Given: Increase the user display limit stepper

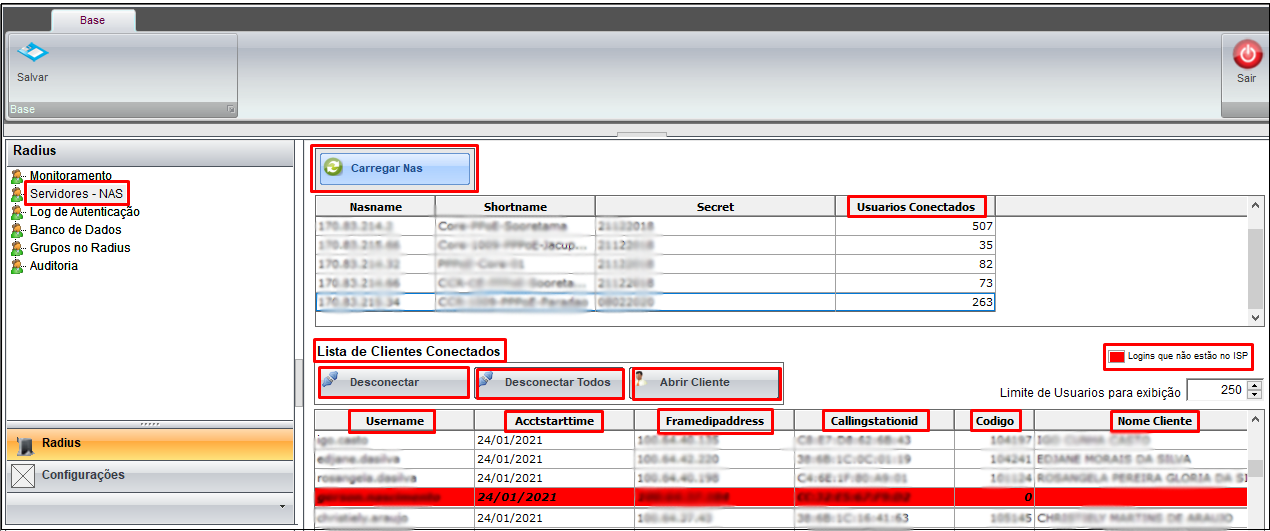Looking at the screenshot, I should point(1255,385).
